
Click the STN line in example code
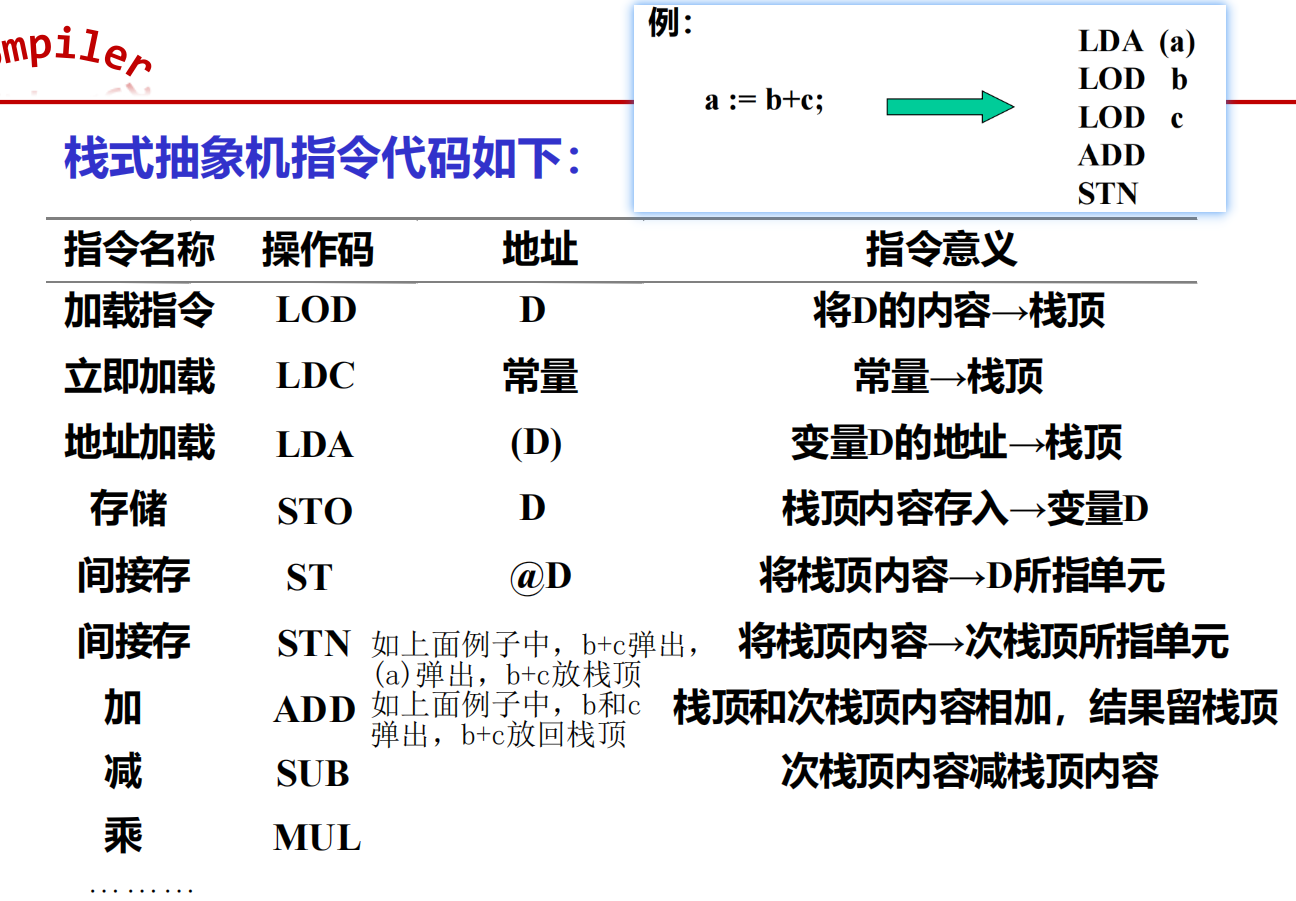pos(1108,193)
